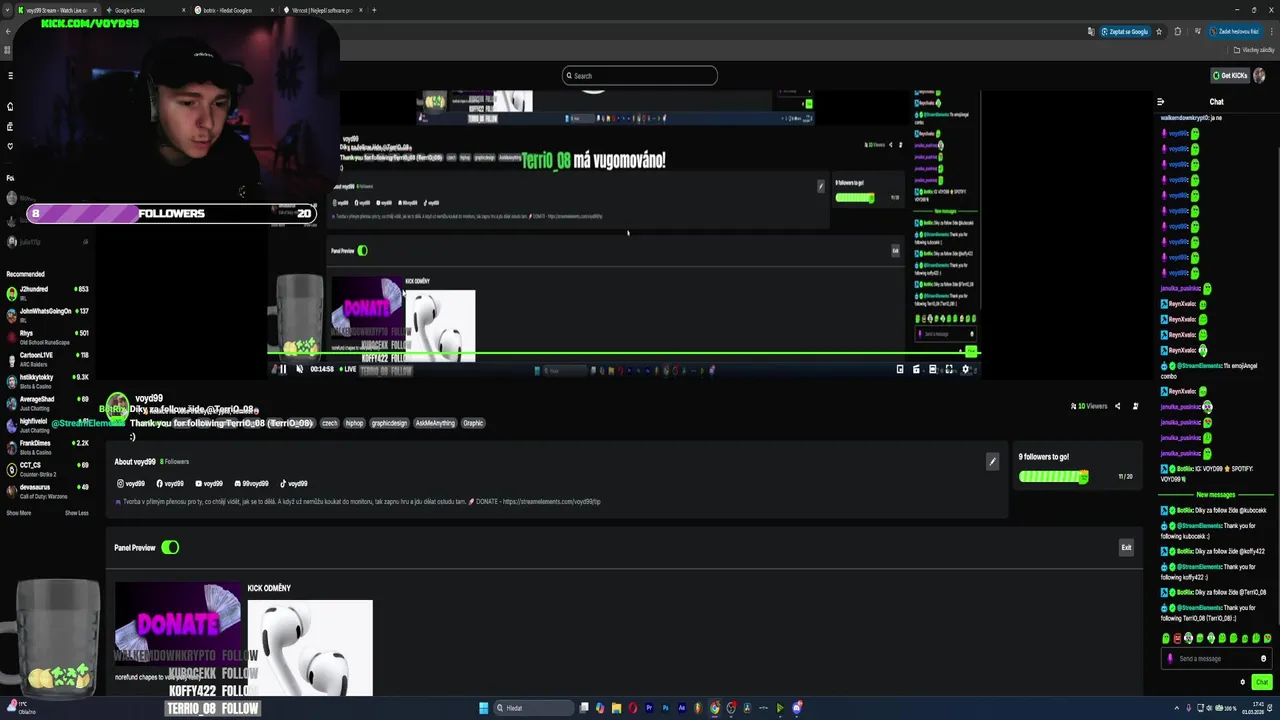Viewport: 1280px width, 720px height.
Task: Open voyd99 Facebook link
Action: click(x=170, y=483)
